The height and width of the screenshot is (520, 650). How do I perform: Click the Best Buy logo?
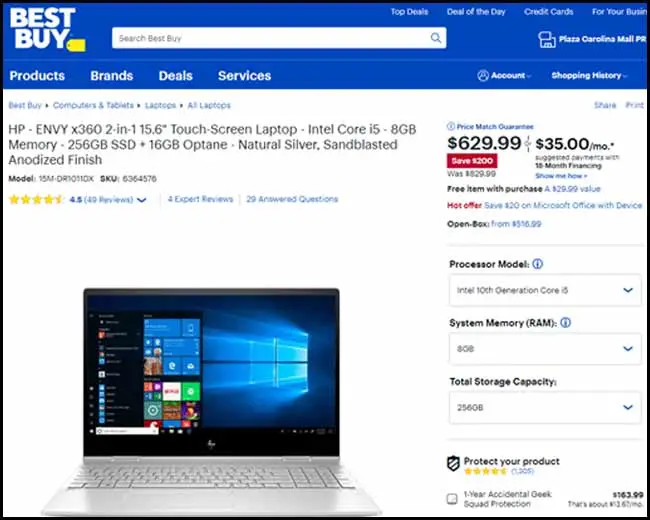click(x=47, y=30)
